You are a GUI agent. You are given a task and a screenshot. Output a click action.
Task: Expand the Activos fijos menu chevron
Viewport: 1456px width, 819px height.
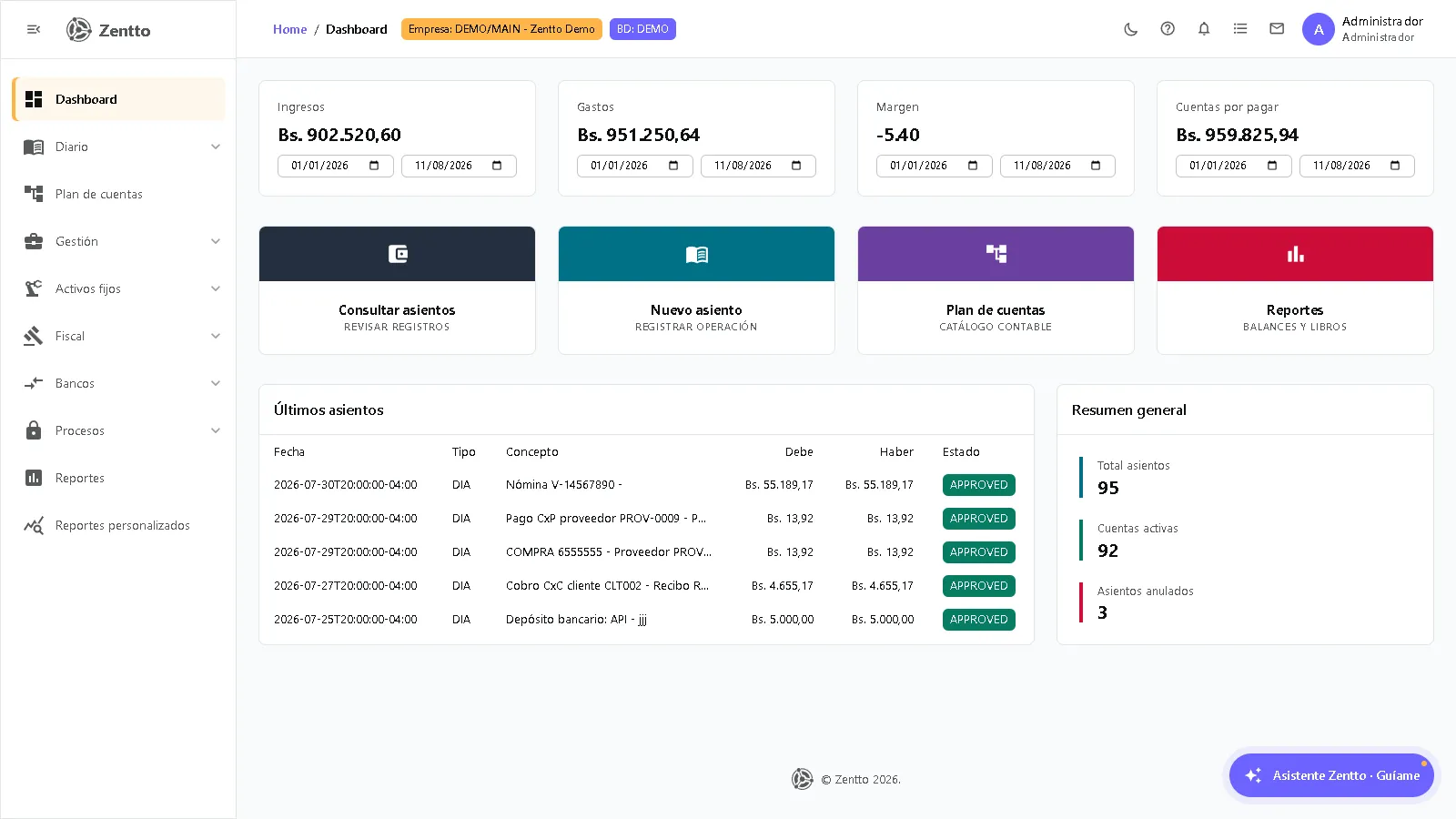pos(216,288)
